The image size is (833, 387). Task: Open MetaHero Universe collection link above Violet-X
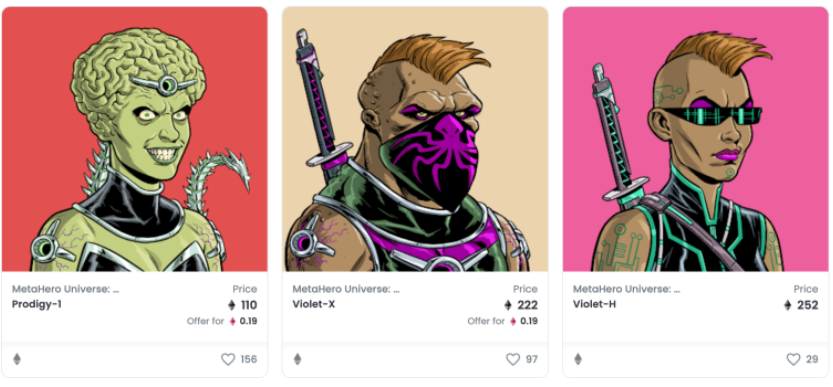coord(346,289)
